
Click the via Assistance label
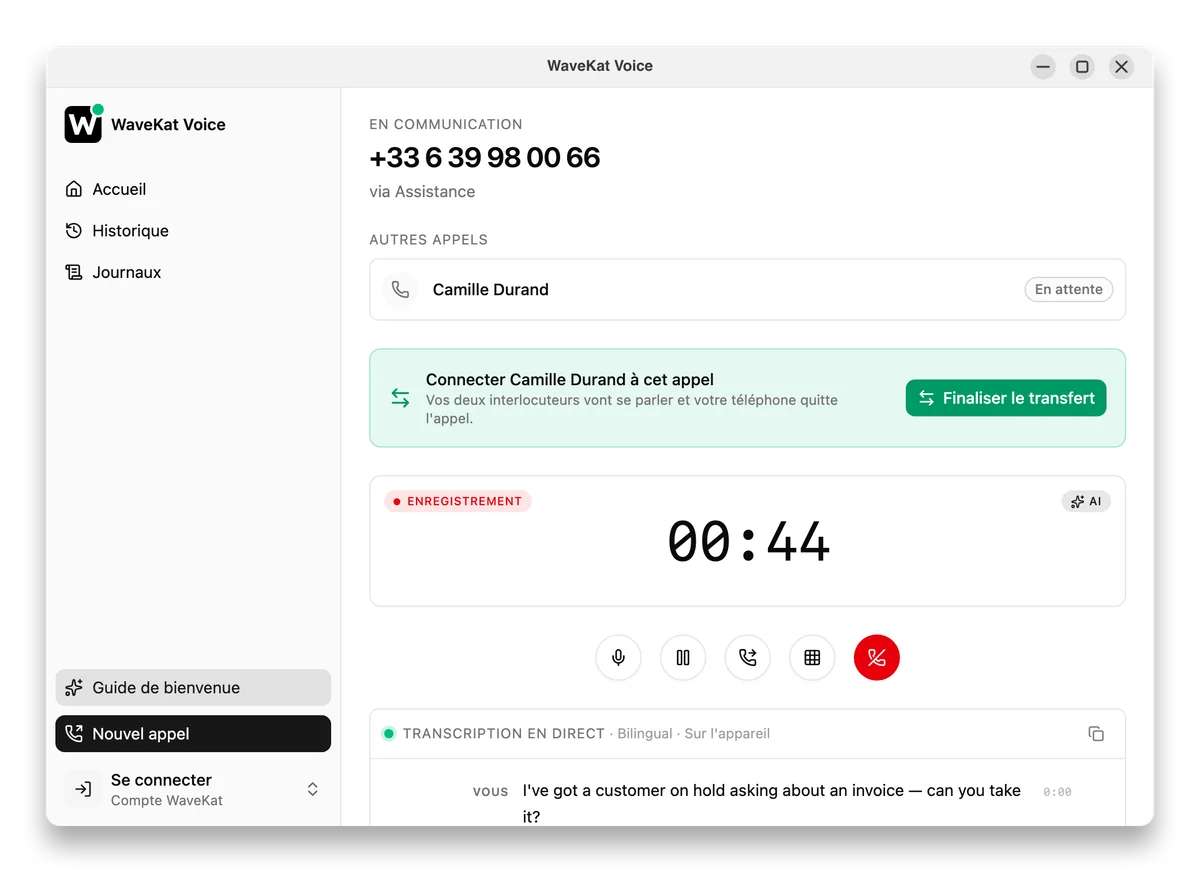point(422,192)
